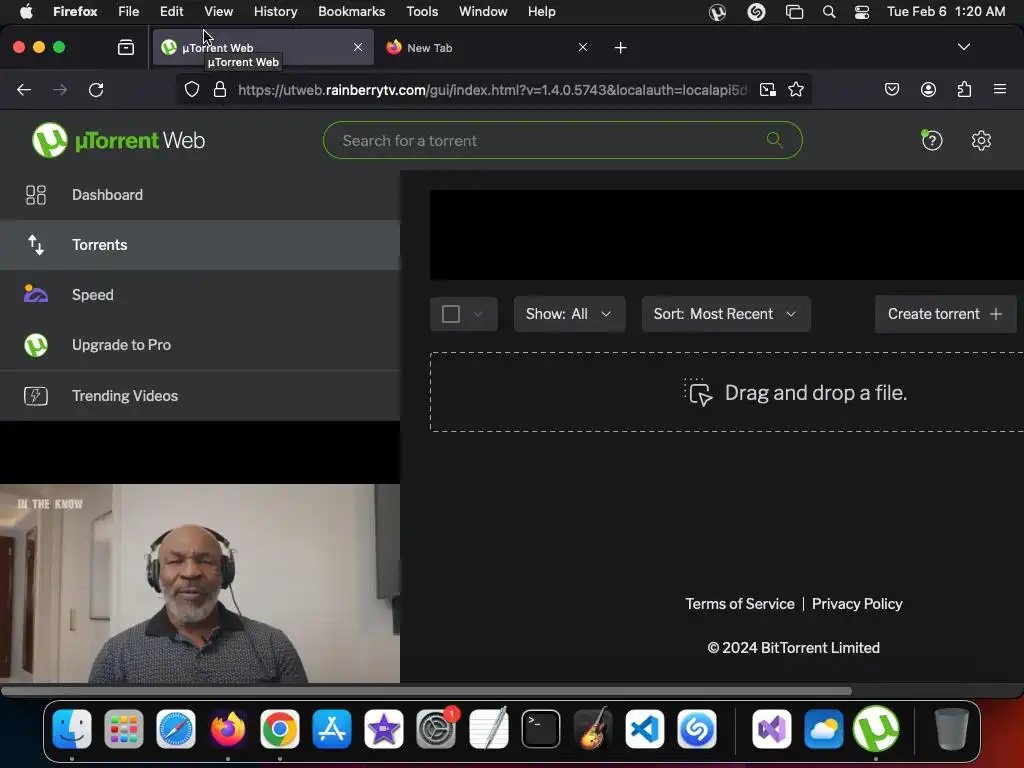Open the Tools menu
Image resolution: width=1024 pixels, height=768 pixels.
pyautogui.click(x=422, y=12)
